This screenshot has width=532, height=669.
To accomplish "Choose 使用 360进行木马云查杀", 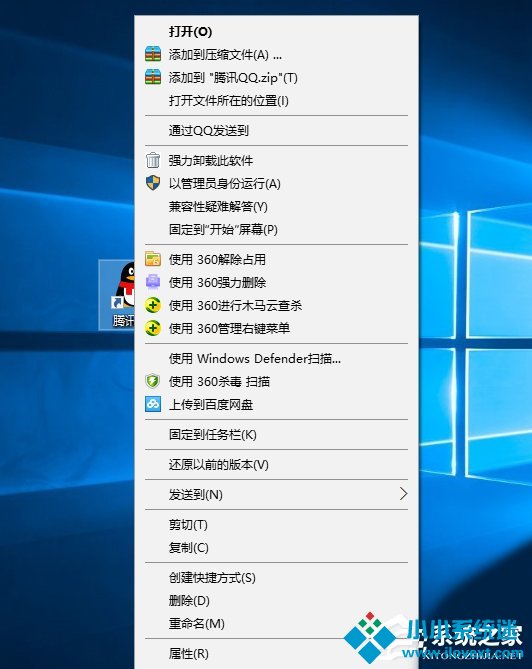I will click(x=276, y=305).
